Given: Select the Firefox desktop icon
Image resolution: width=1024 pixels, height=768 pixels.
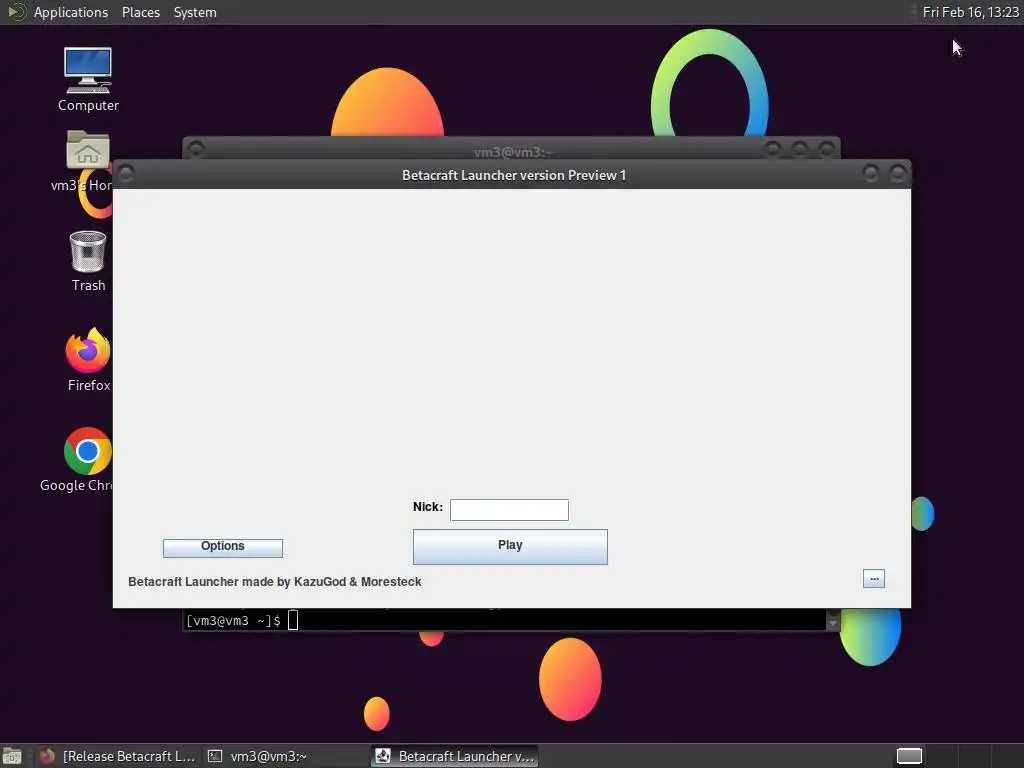Looking at the screenshot, I should [x=88, y=360].
